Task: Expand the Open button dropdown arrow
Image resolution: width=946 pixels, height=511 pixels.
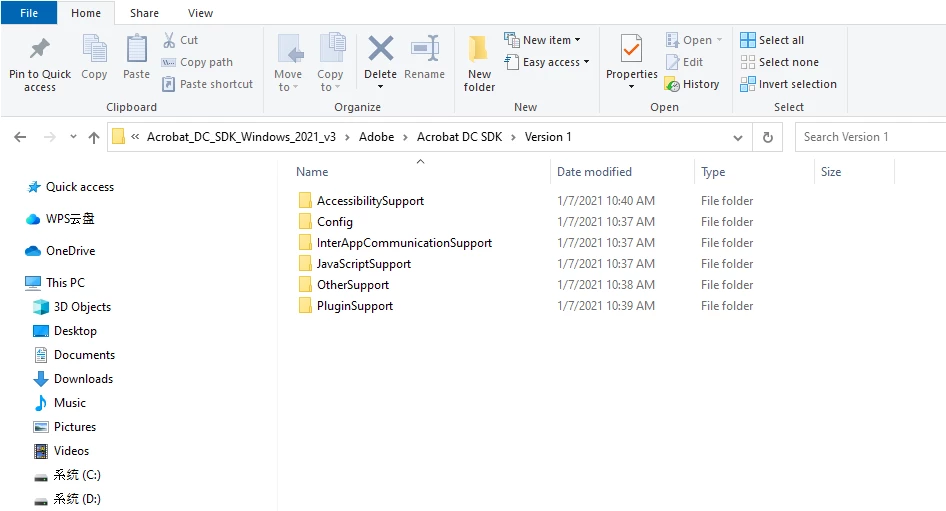Action: coord(719,40)
